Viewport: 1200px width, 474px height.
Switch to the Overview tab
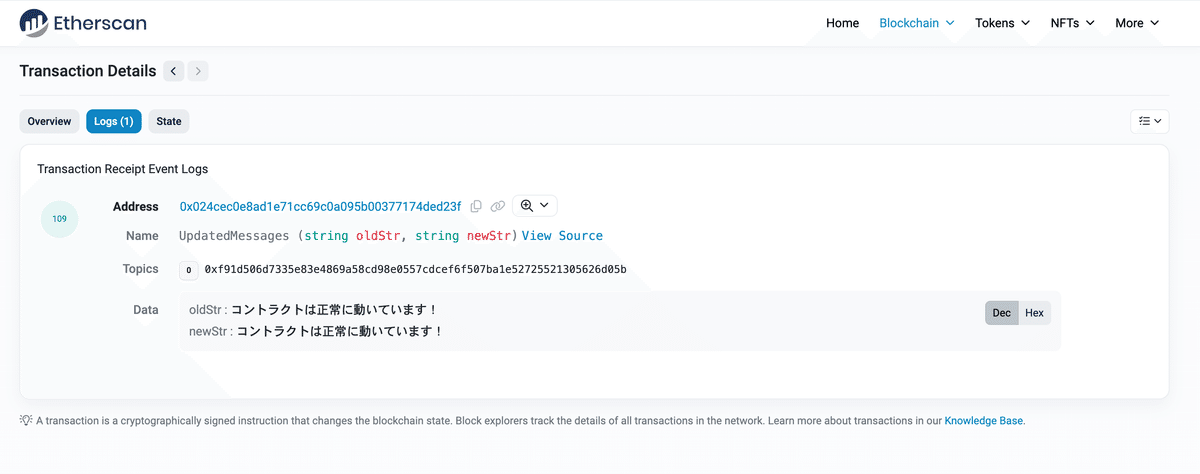pyautogui.click(x=49, y=121)
